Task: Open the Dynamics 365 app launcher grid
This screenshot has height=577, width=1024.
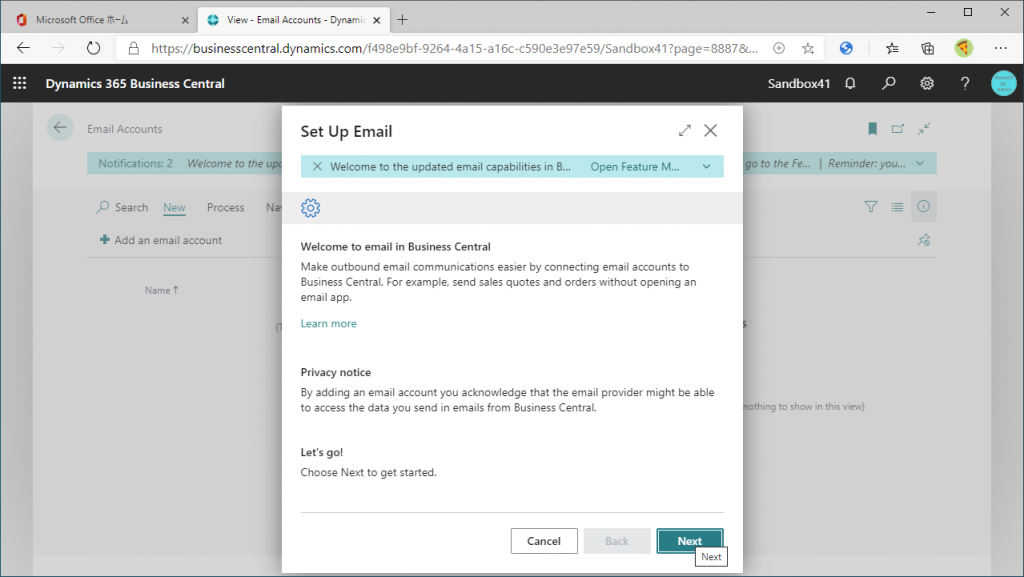Action: point(20,83)
